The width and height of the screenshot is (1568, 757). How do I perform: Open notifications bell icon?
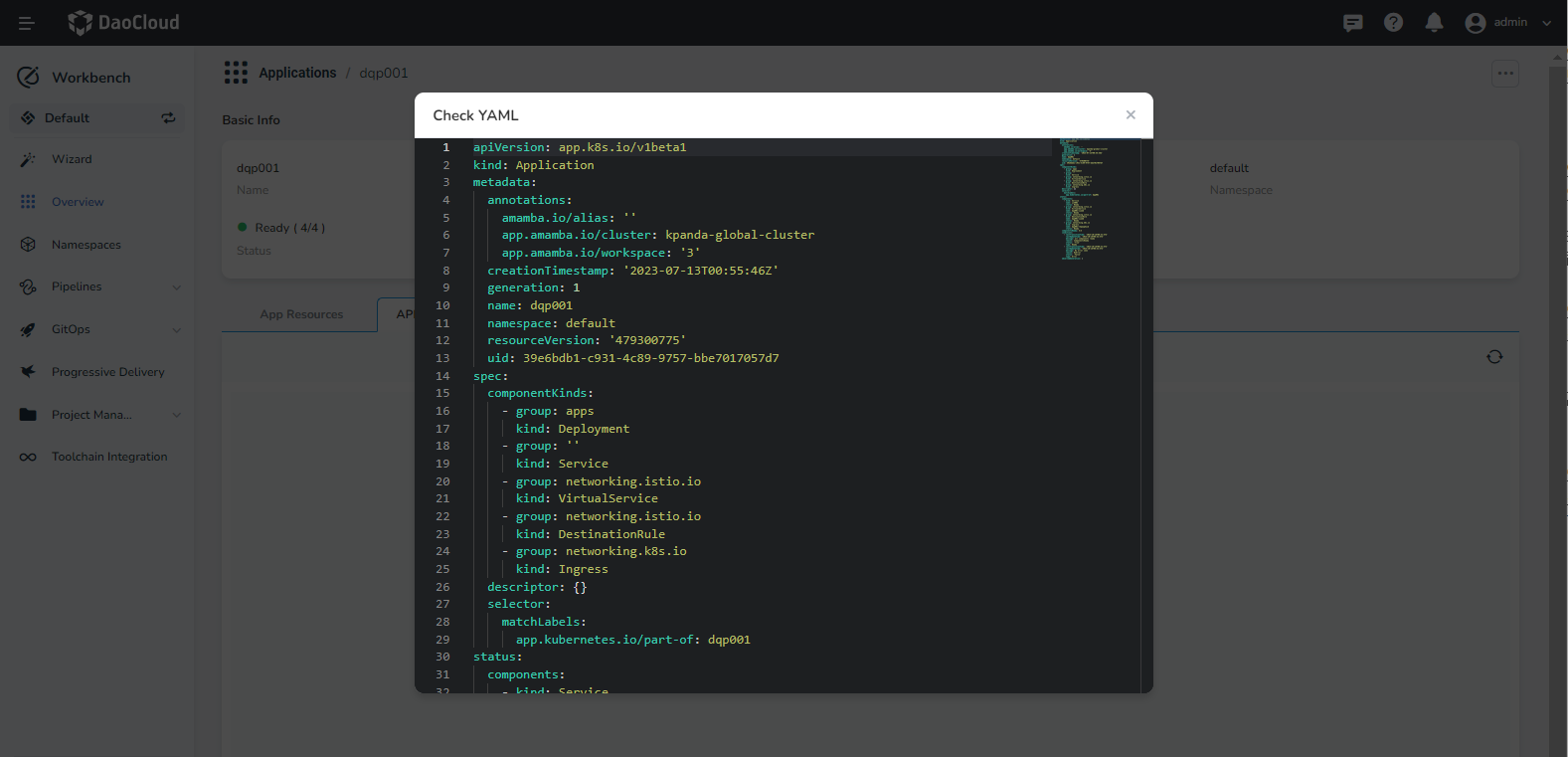pyautogui.click(x=1434, y=22)
